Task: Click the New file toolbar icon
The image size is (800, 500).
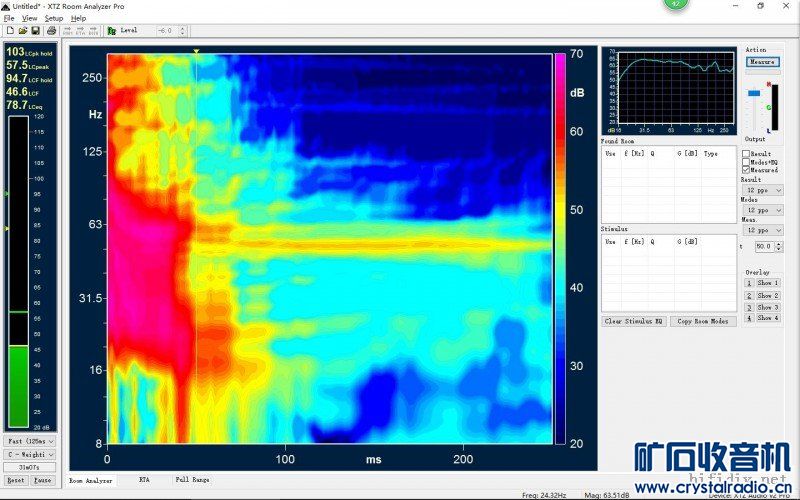Action: 9,31
